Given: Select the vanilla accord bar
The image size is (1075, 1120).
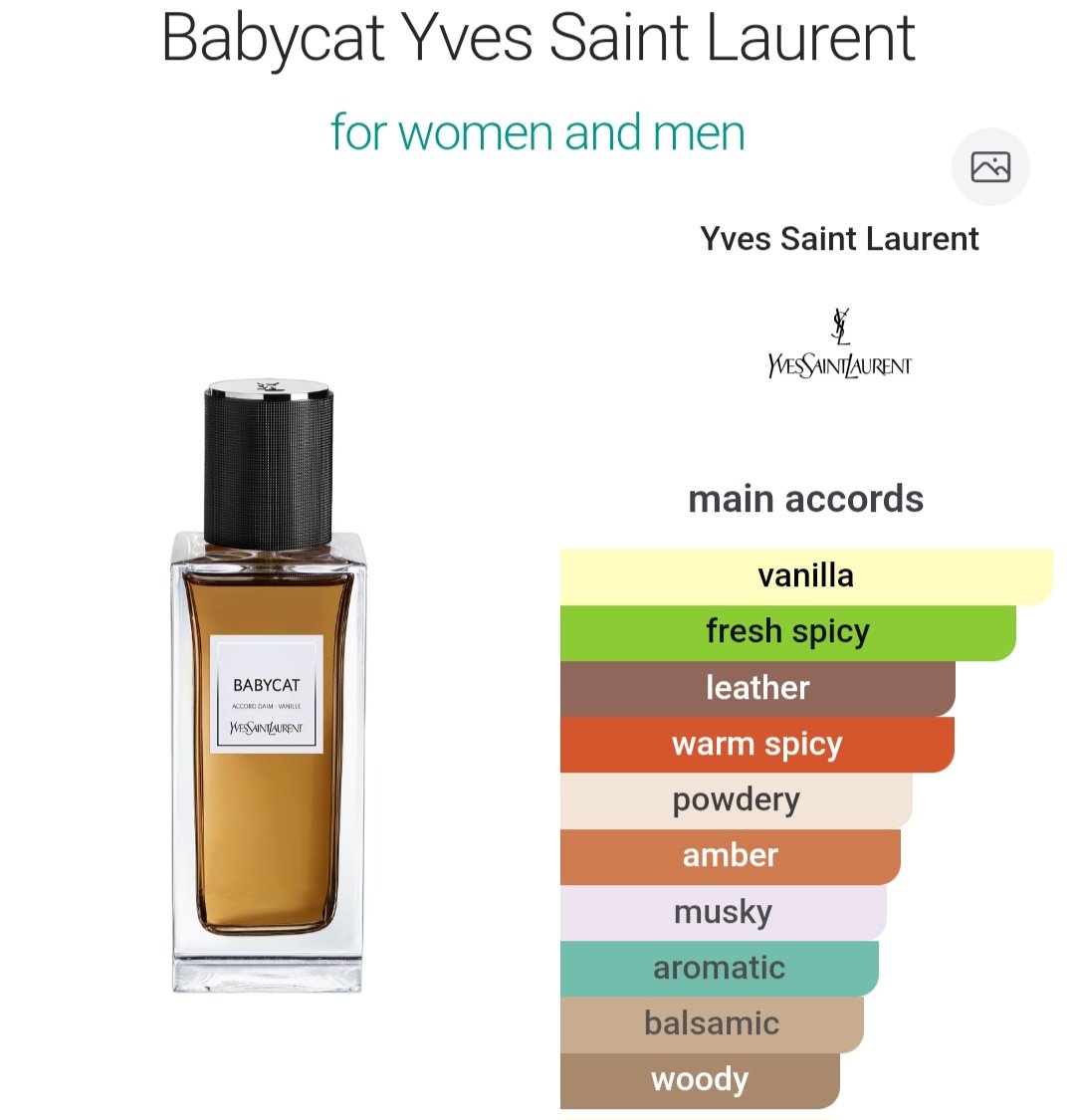Looking at the screenshot, I should coord(806,576).
